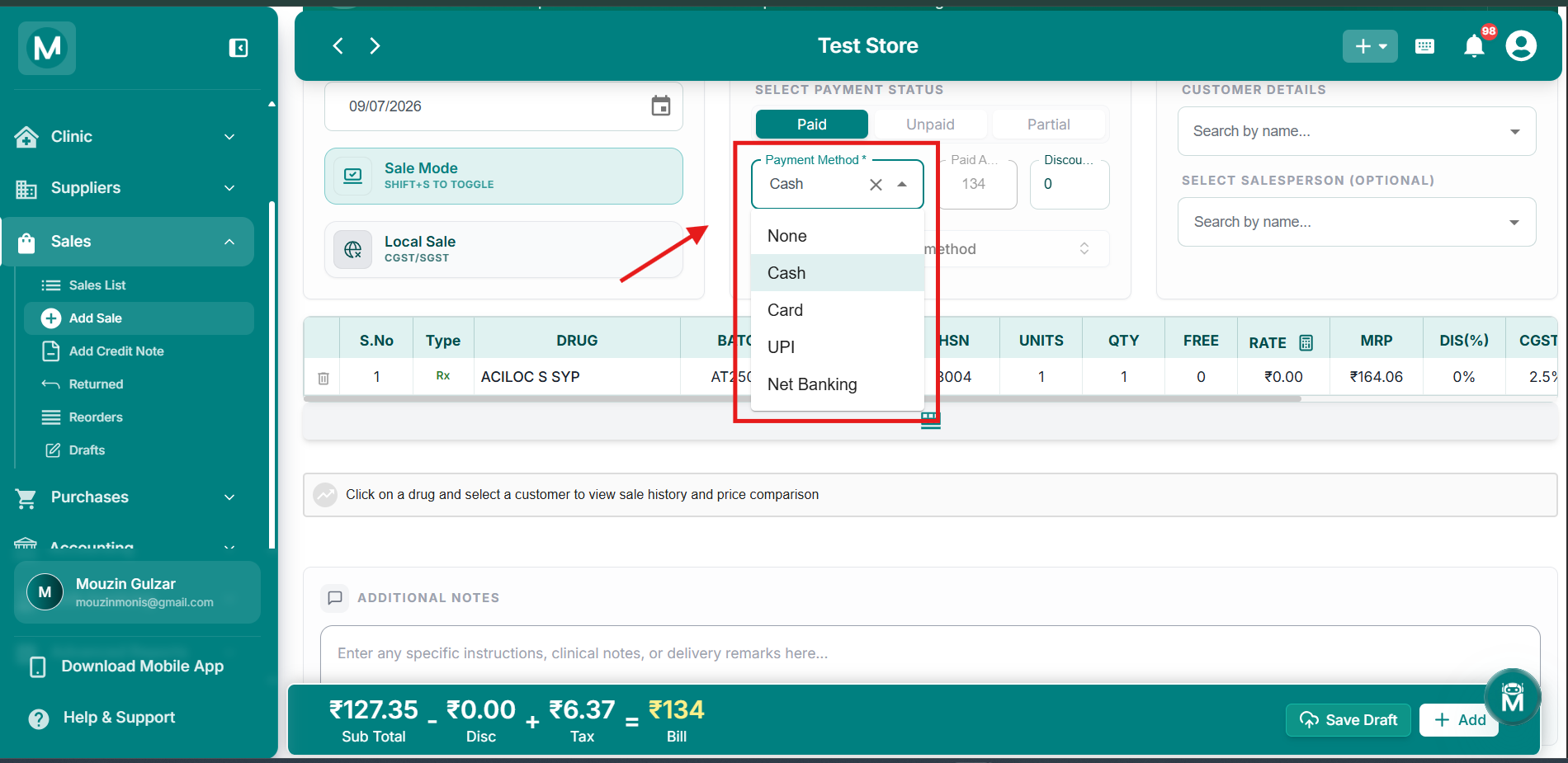Collapse the Payment Method dropdown arrow
1568x763 pixels.
(902, 185)
